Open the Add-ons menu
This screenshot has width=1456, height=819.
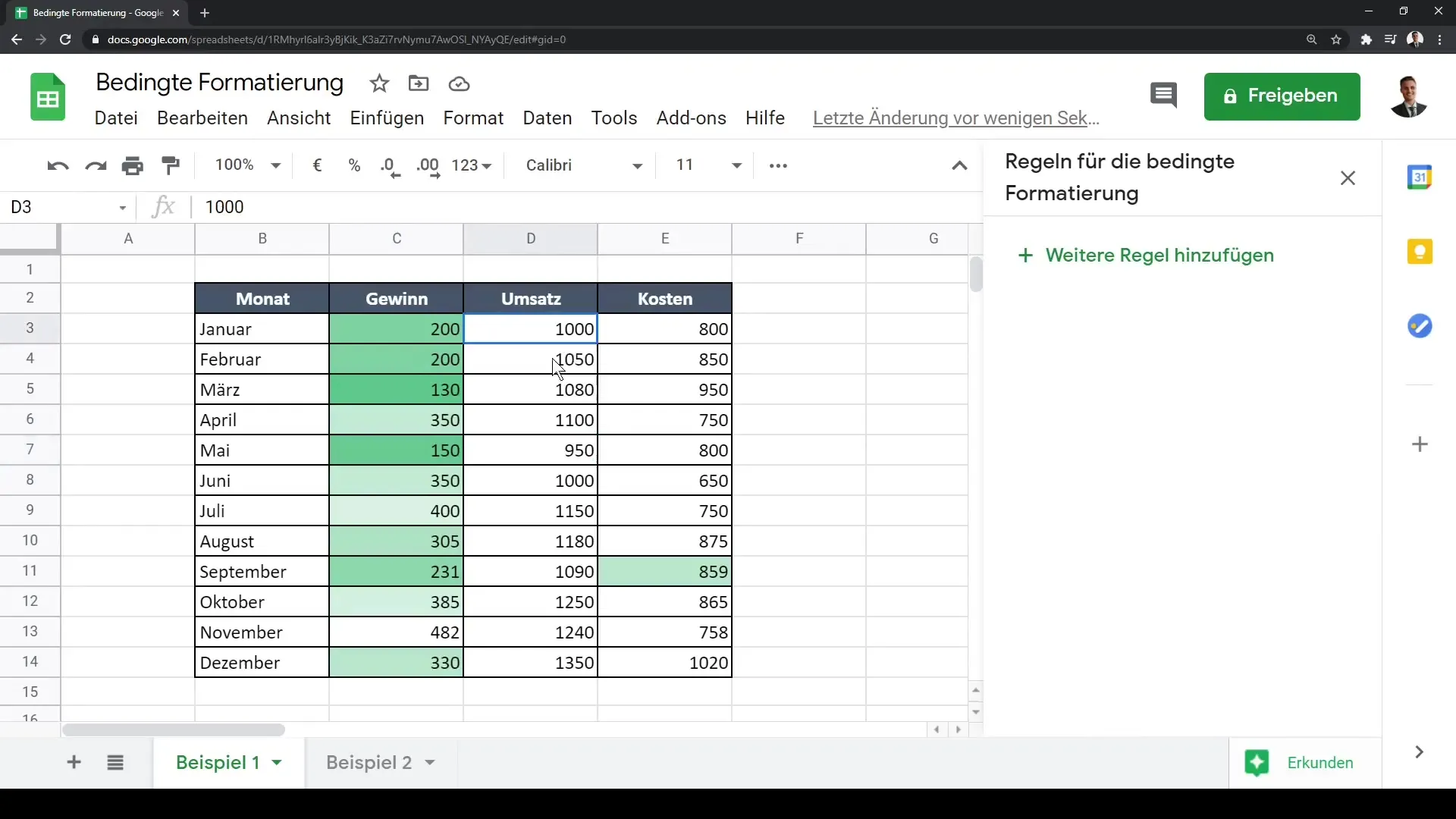[691, 118]
